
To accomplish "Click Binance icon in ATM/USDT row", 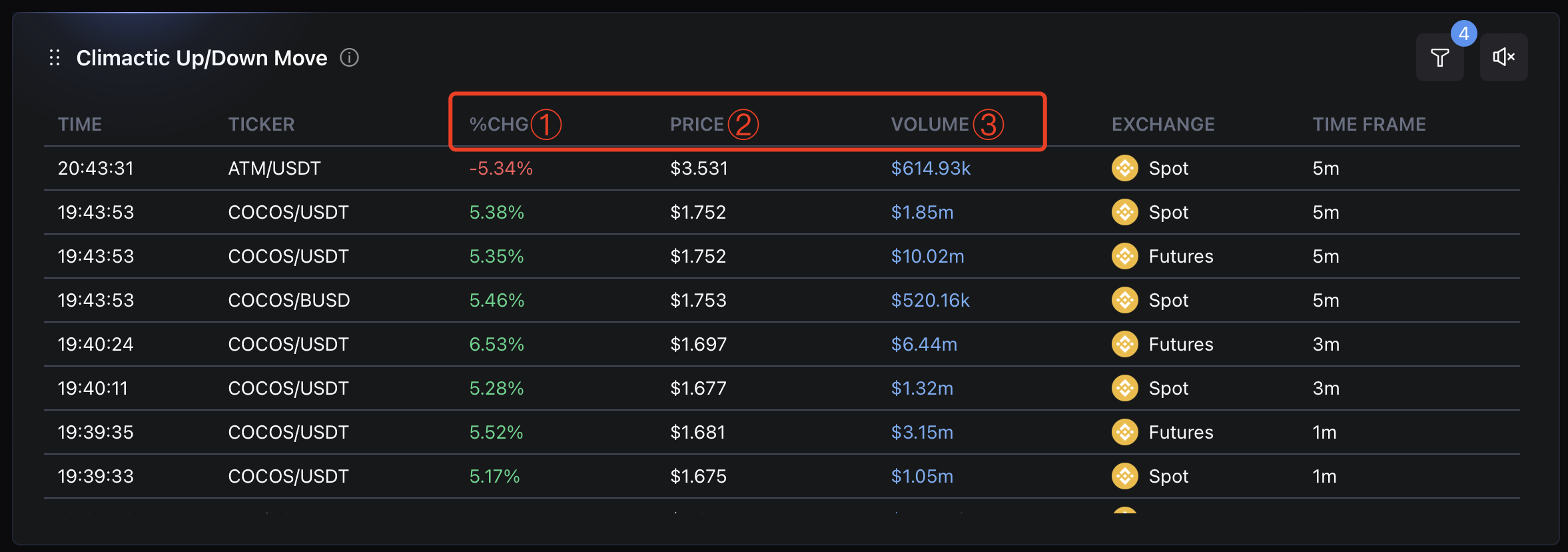I will pyautogui.click(x=1124, y=168).
